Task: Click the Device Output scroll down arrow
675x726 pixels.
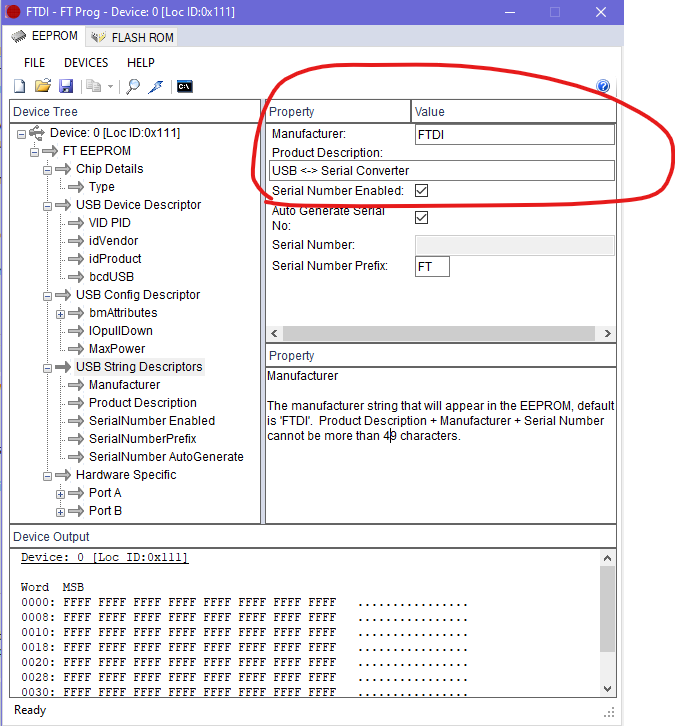Action: point(607,688)
